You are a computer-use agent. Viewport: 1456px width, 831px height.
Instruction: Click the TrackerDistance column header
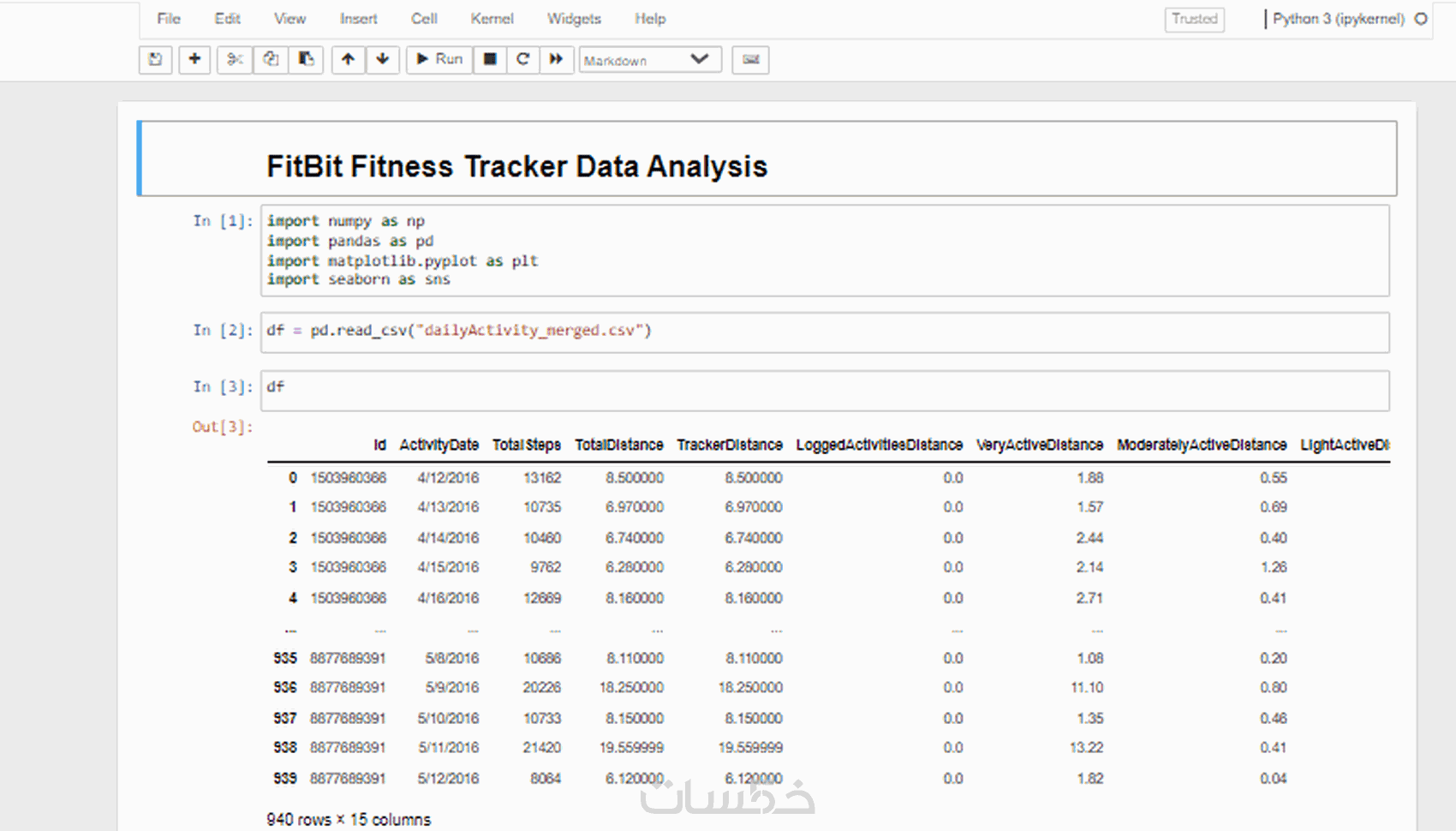729,445
